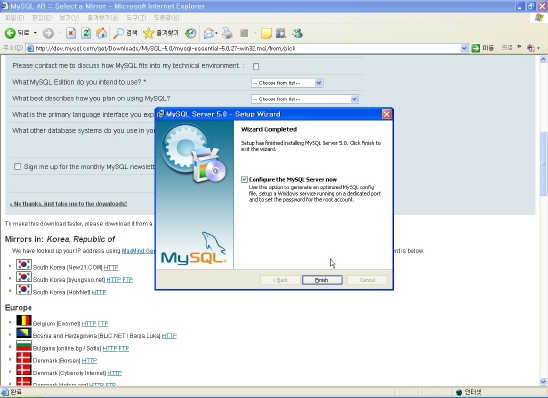Screen dimensions: 548x398
Task: Click the green Go arrow button
Action: point(476,48)
